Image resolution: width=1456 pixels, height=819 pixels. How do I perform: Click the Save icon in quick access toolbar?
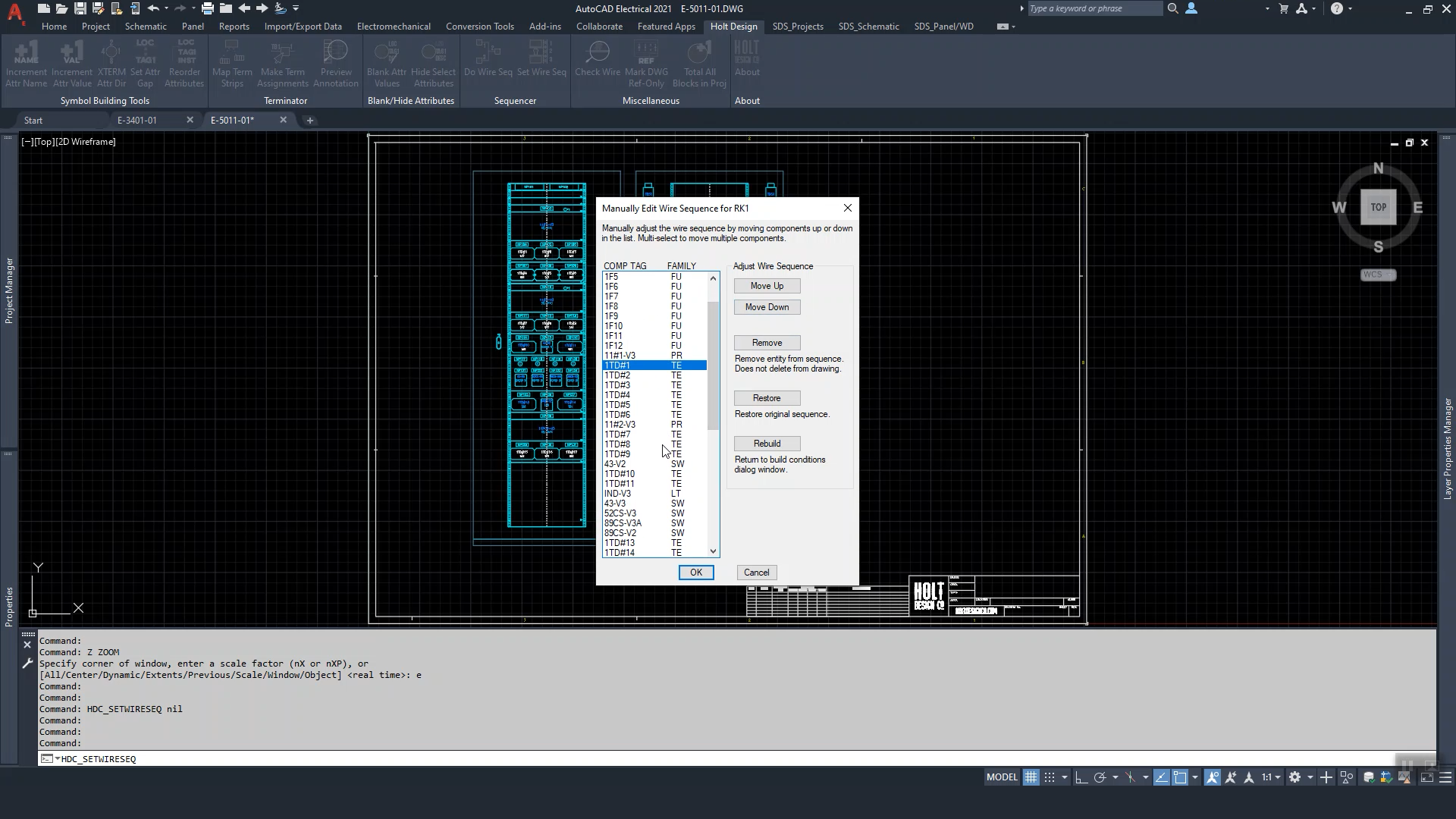tap(80, 8)
